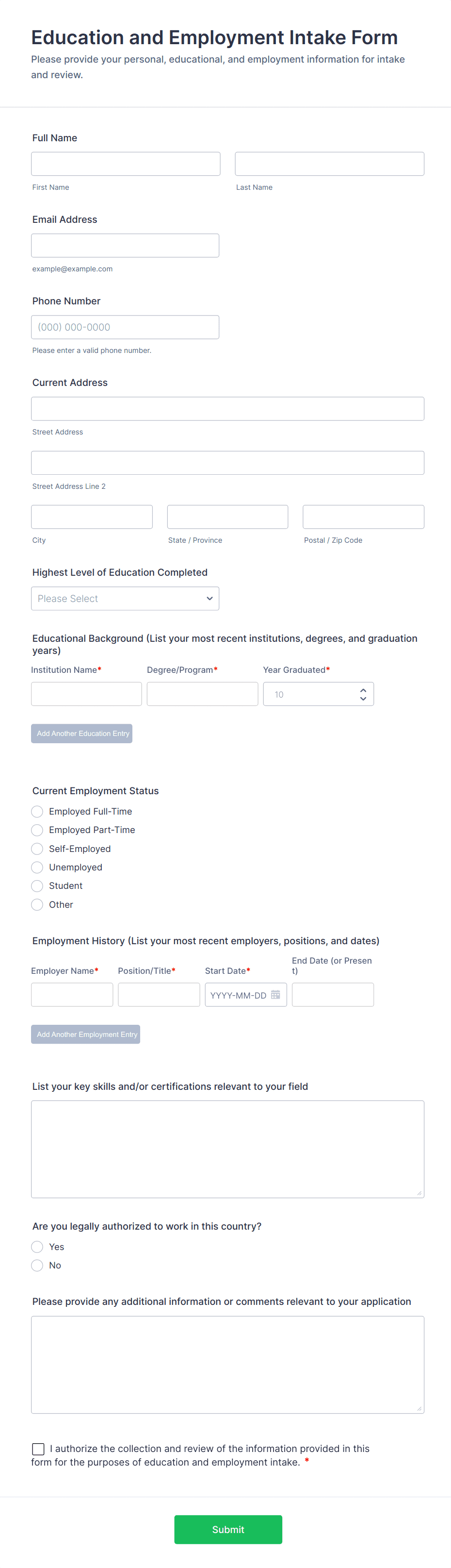Click into the Email Address field

[x=125, y=245]
